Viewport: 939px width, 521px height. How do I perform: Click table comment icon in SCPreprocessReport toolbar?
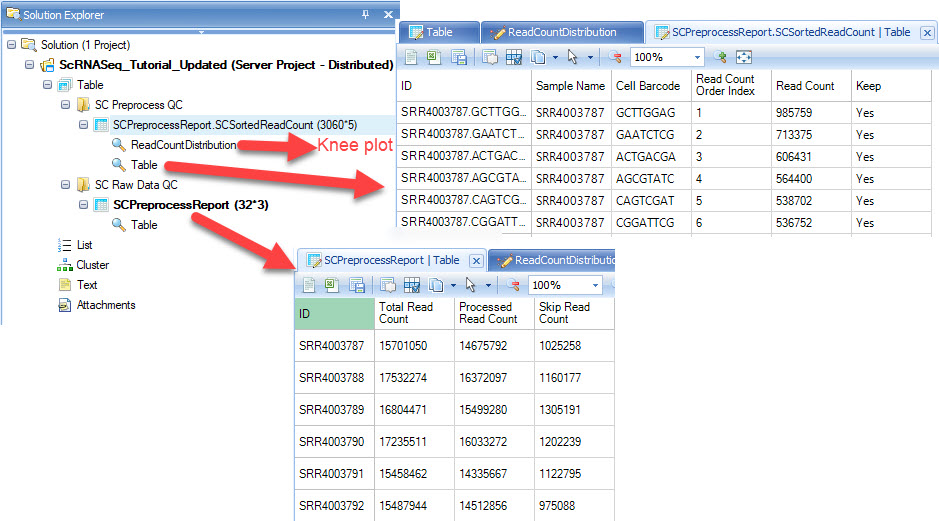tap(388, 285)
